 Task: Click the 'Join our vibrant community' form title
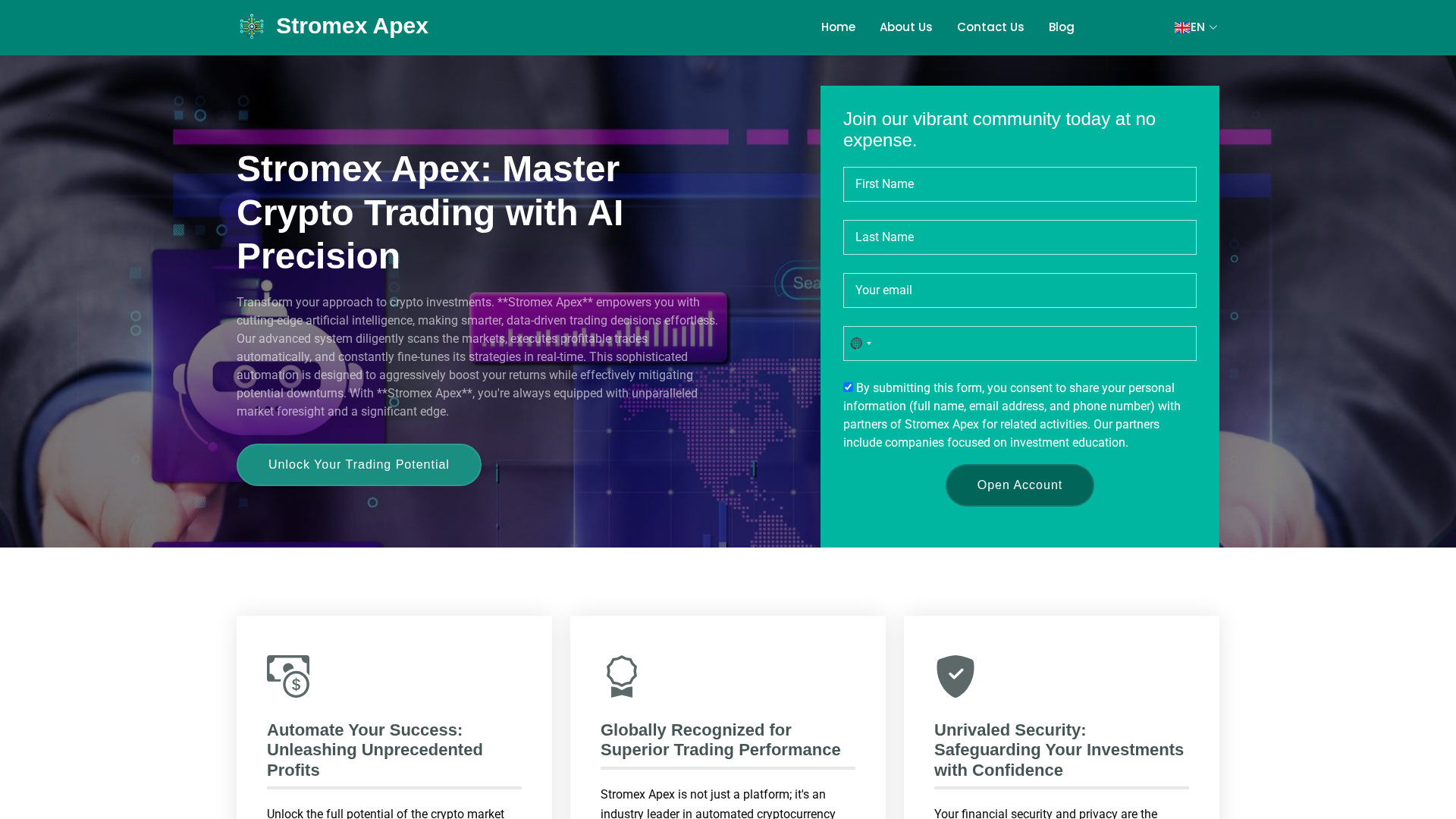coord(999,130)
